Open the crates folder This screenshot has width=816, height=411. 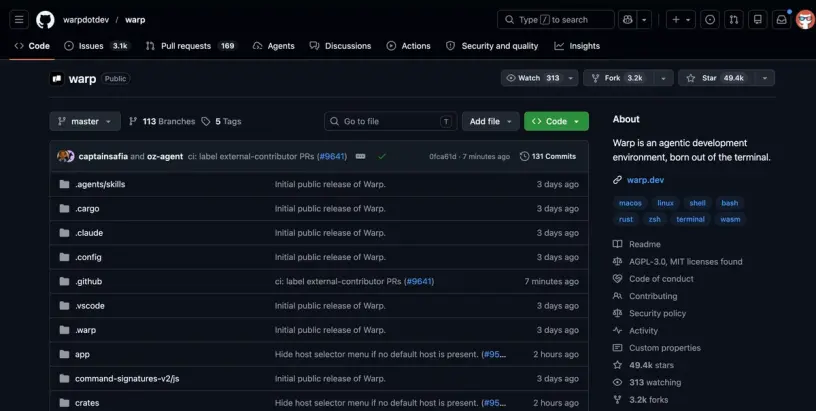click(x=87, y=403)
